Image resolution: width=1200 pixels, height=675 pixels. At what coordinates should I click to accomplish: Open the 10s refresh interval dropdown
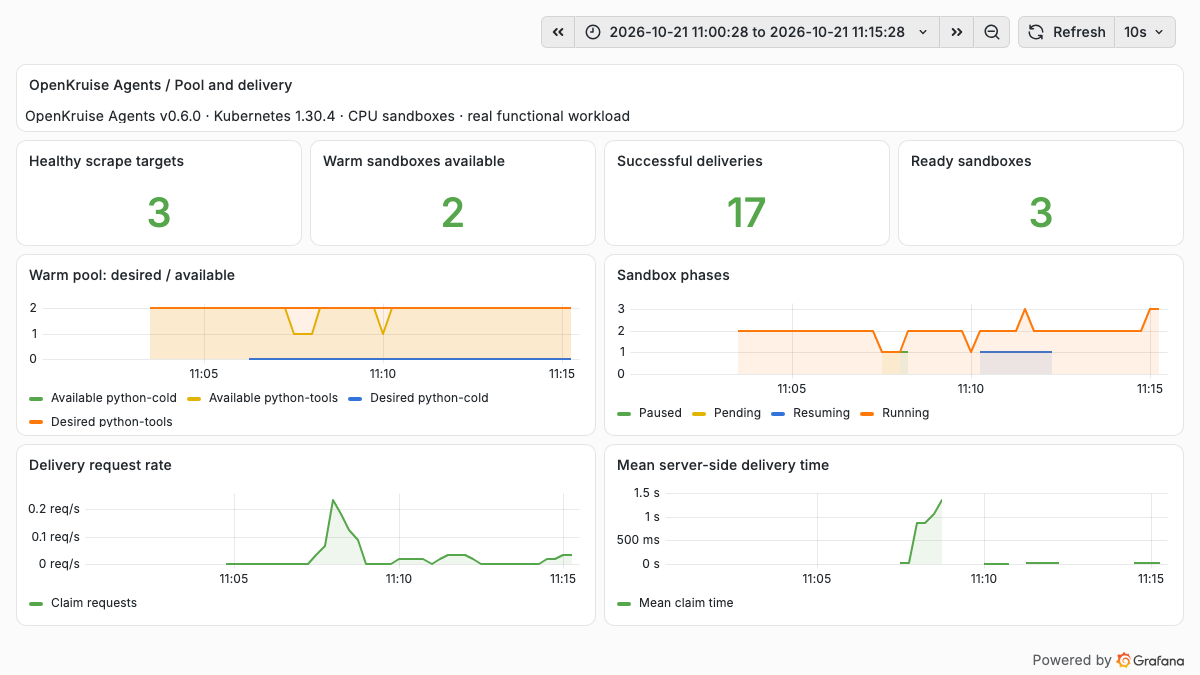tap(1144, 32)
